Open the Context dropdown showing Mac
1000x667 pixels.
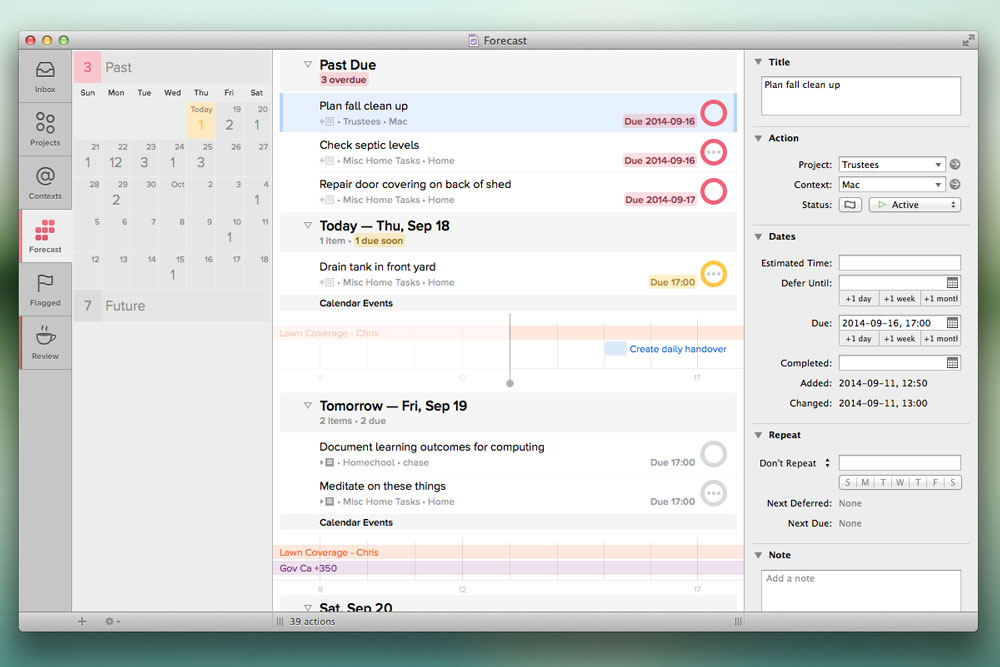(x=892, y=184)
